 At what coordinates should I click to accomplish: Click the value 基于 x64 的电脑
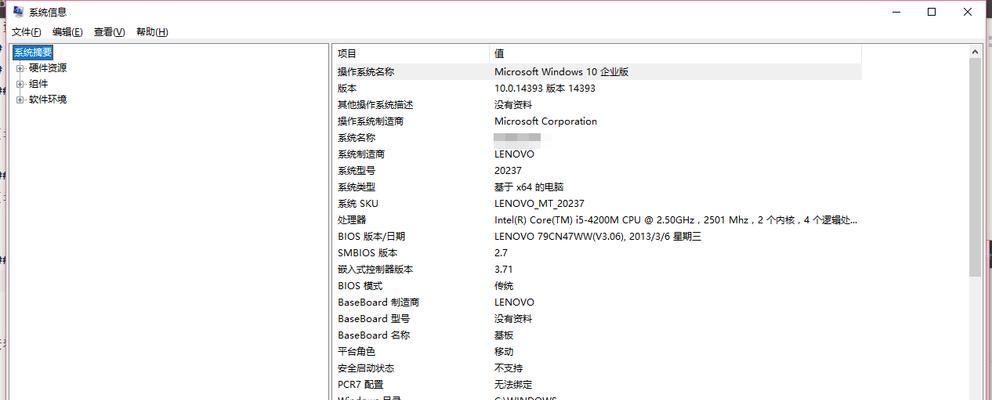click(529, 187)
